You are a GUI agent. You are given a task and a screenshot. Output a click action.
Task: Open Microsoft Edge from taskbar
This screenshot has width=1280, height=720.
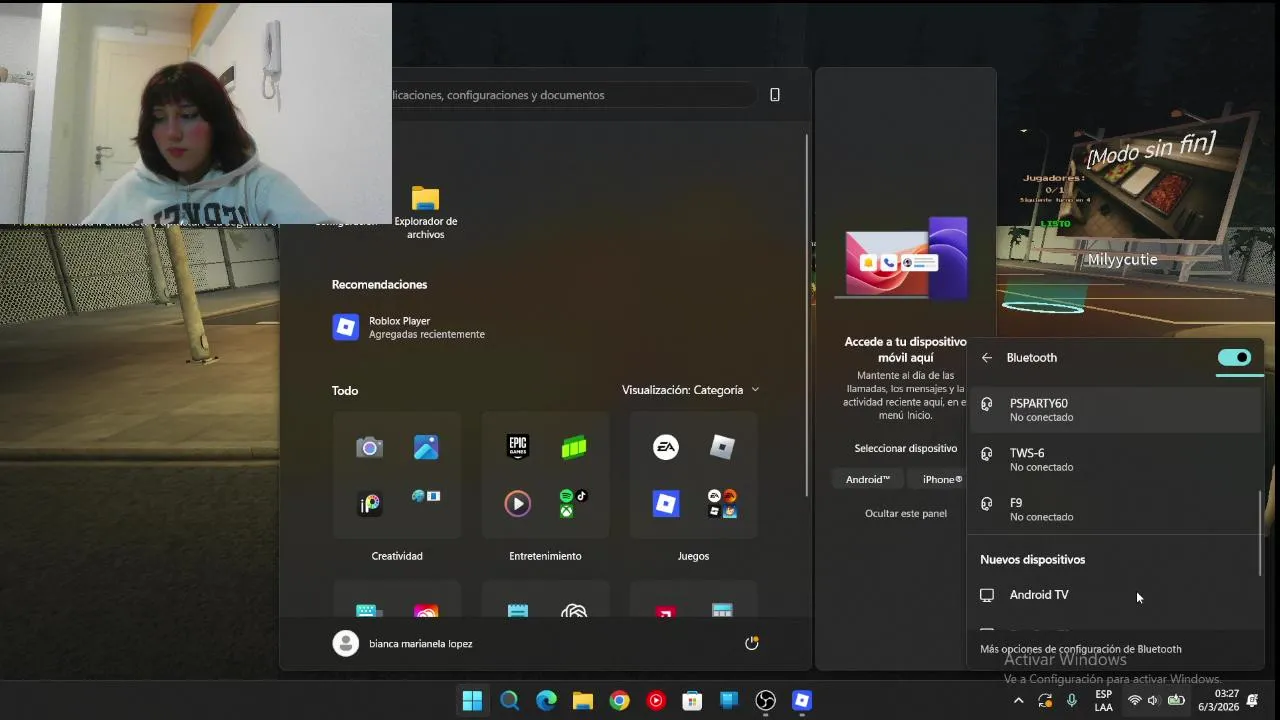coord(546,701)
